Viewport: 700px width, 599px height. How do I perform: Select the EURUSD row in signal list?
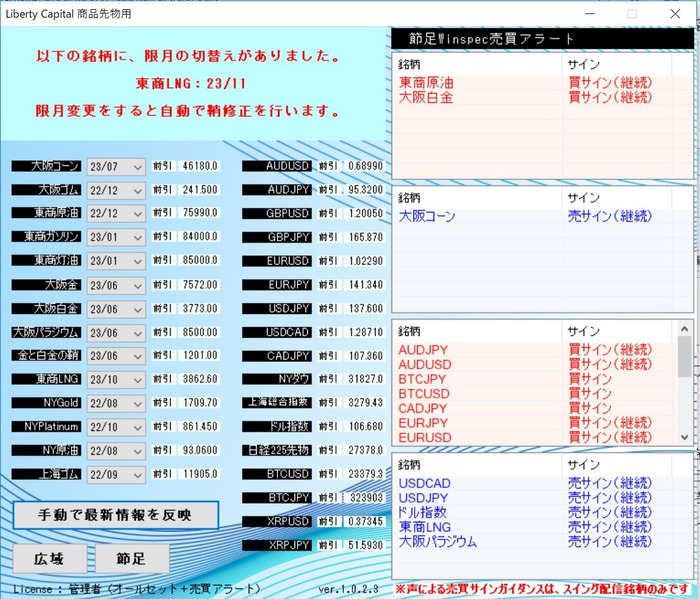coord(535,437)
